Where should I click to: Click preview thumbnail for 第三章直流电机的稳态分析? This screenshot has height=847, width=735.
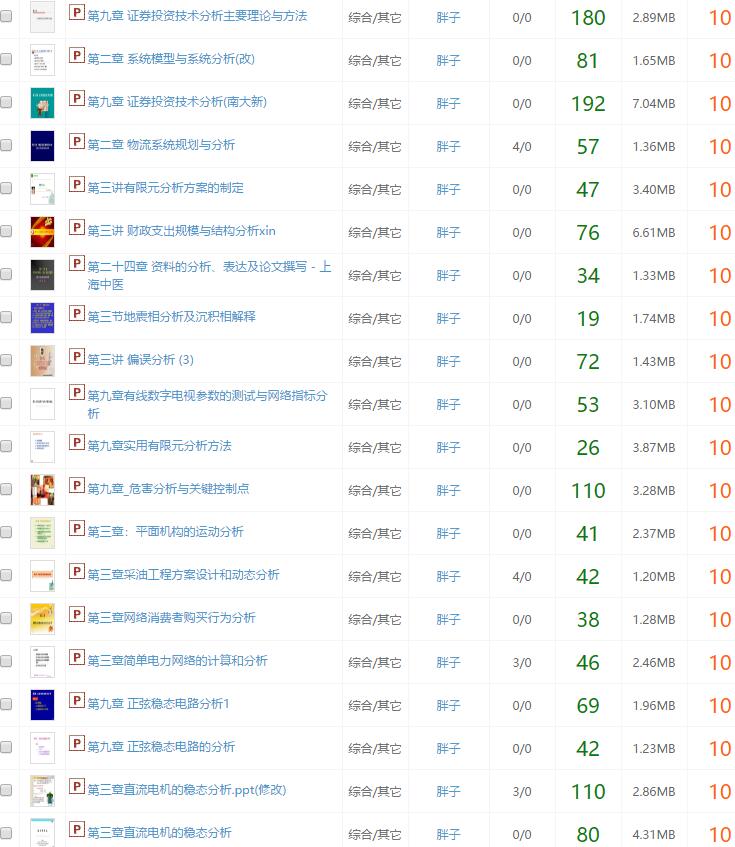coord(42,833)
